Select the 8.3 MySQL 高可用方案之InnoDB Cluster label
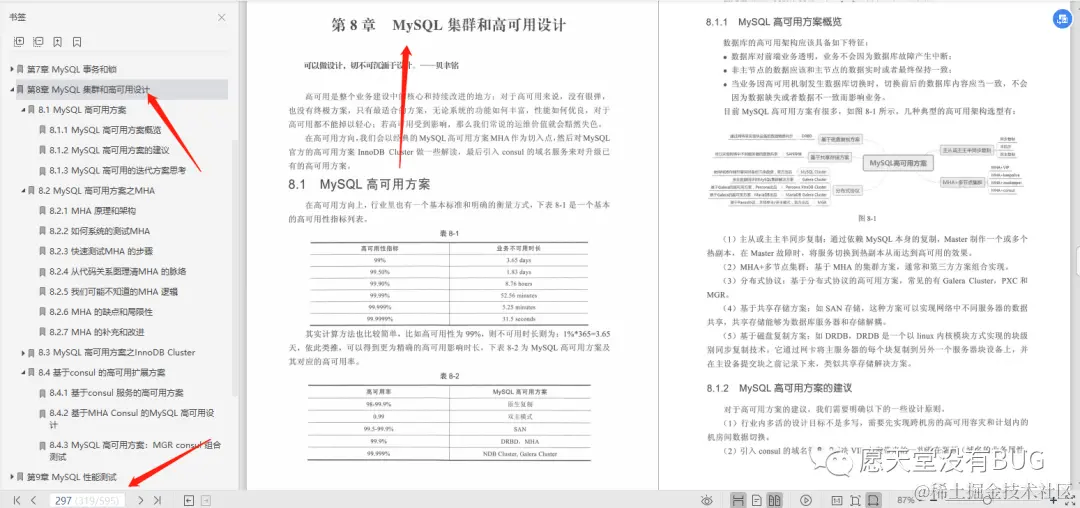Screen dimensions: 1080x508 (x=116, y=352)
